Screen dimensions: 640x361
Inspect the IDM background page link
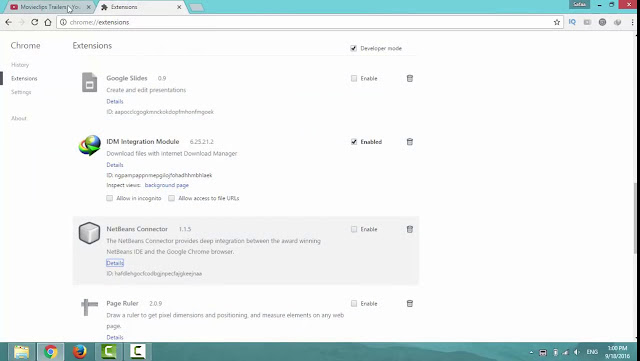tap(167, 185)
